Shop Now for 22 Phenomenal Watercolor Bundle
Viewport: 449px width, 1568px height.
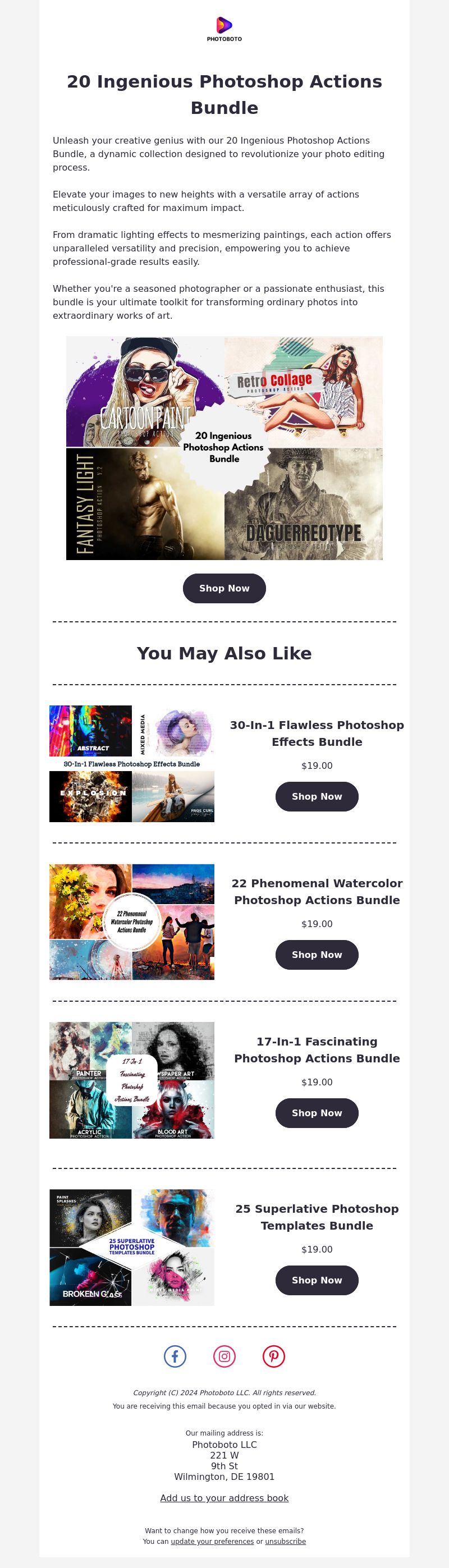(317, 955)
